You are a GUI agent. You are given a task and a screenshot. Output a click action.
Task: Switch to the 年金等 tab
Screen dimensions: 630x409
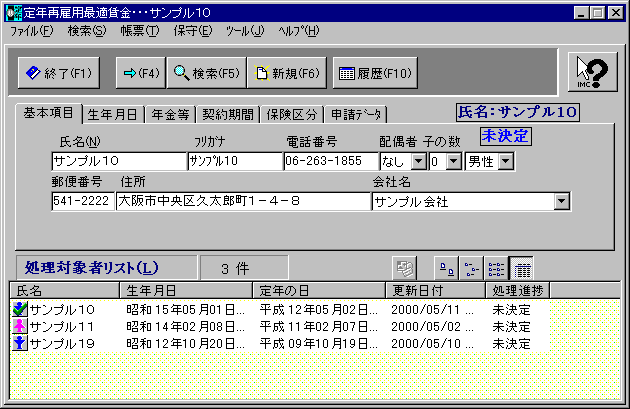coord(170,115)
